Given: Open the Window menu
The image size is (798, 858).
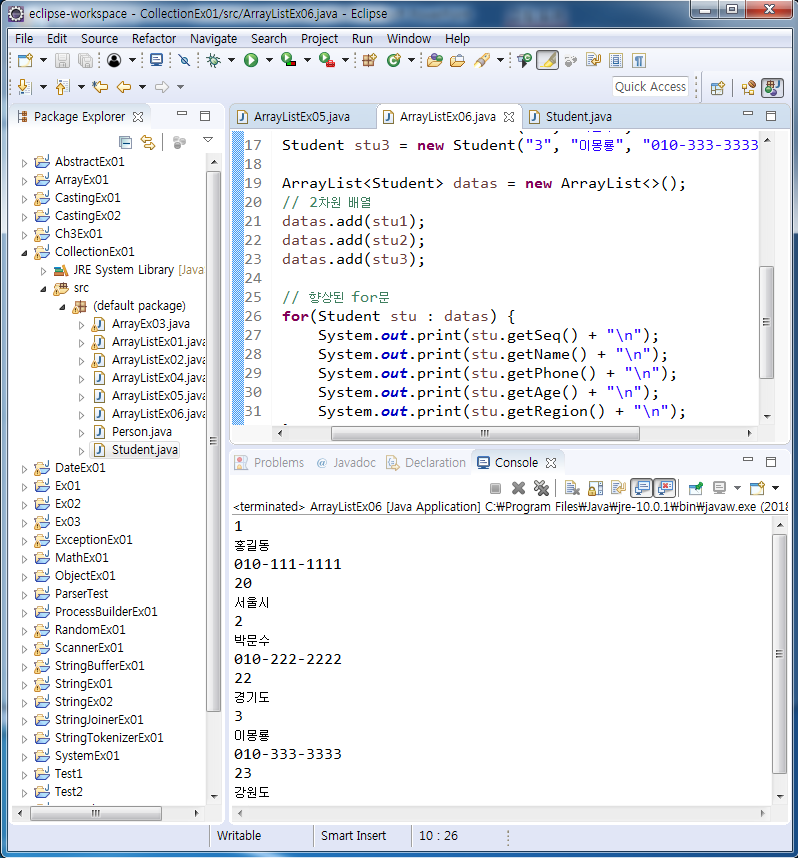Looking at the screenshot, I should tap(409, 39).
